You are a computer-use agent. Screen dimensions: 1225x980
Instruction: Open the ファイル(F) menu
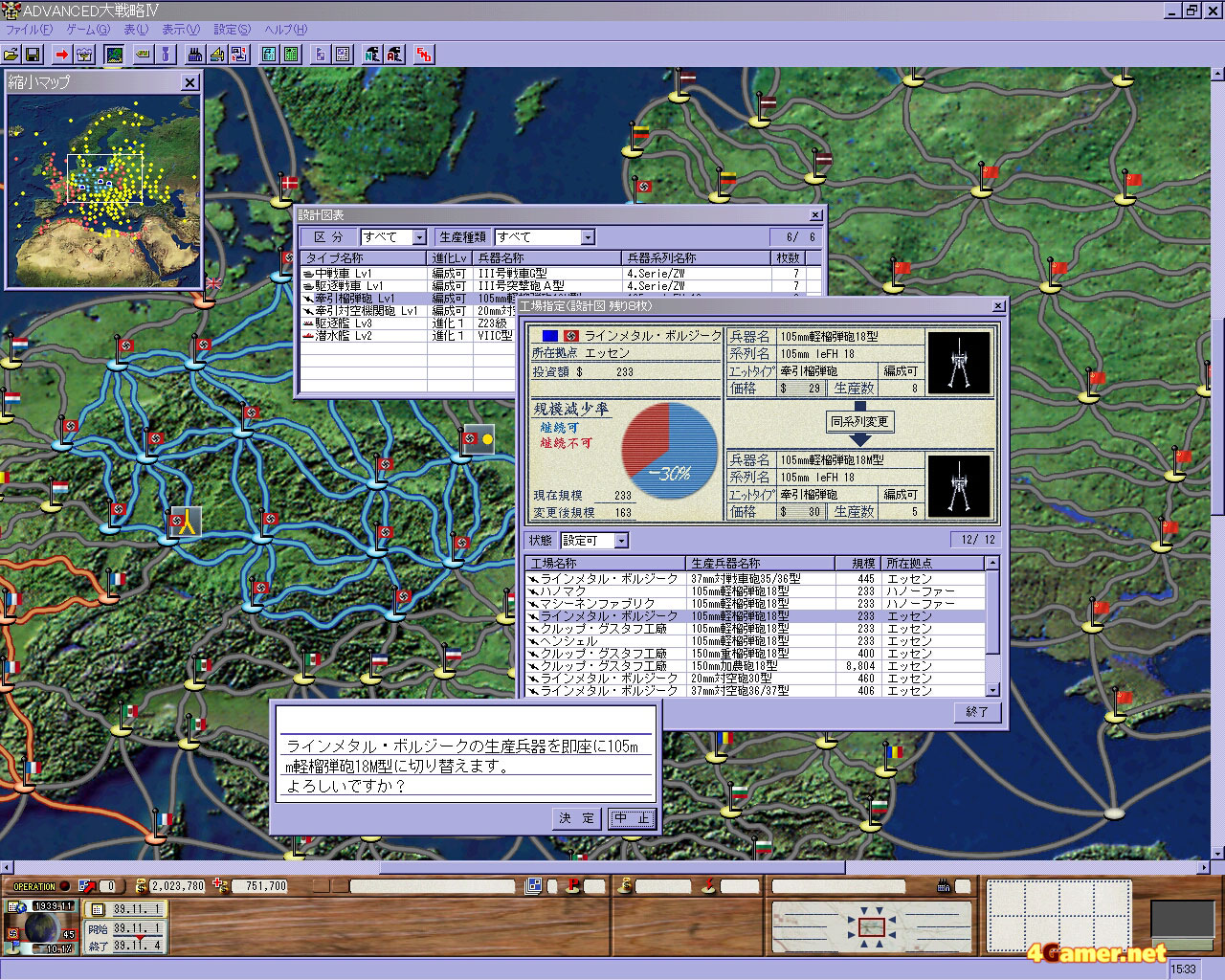click(29, 31)
